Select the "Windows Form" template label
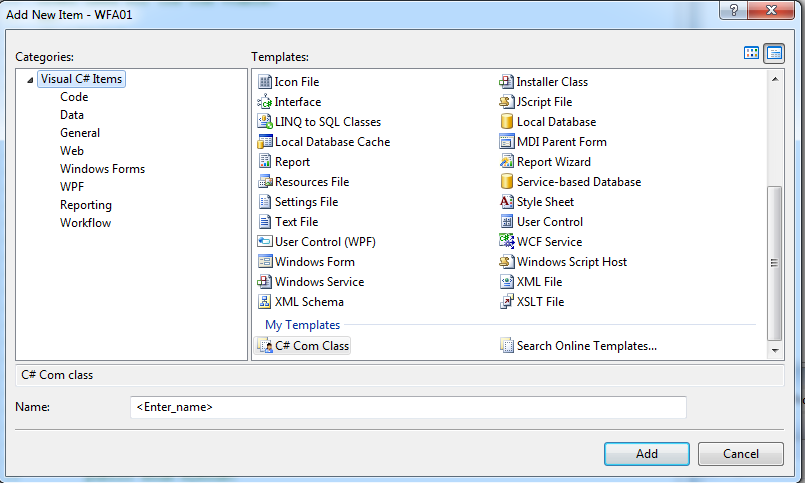805x483 pixels. coord(315,262)
